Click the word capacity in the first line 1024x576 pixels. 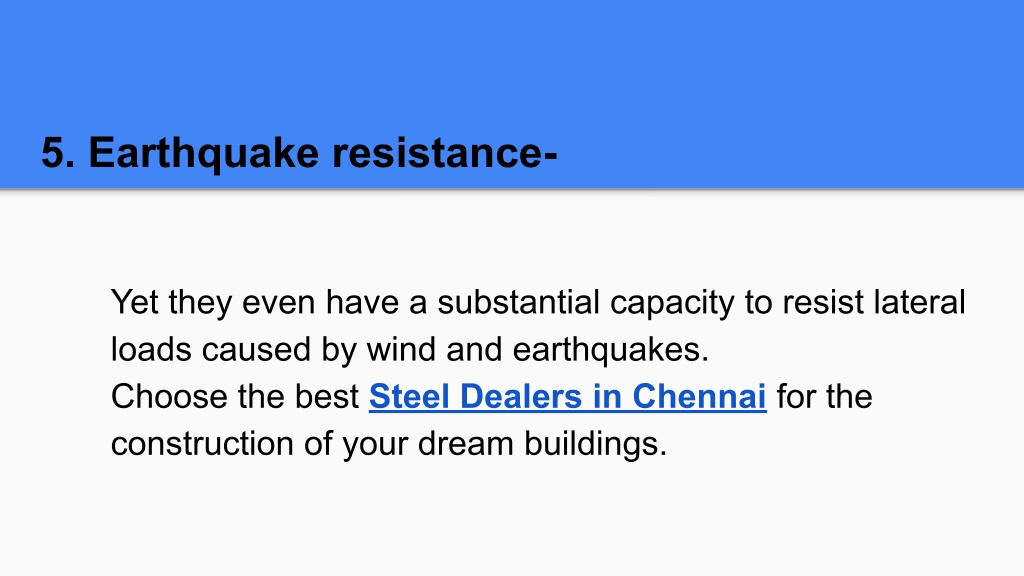673,302
